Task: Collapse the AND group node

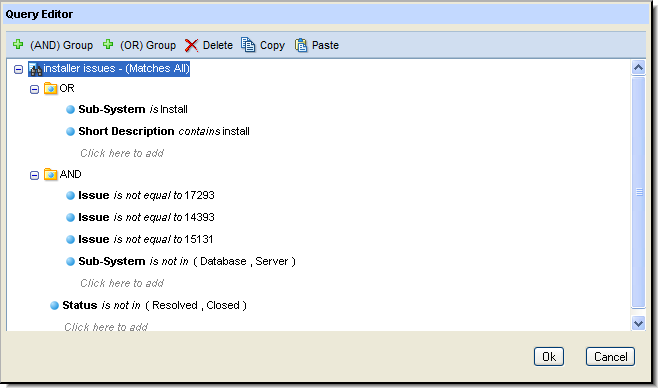Action: (x=34, y=175)
